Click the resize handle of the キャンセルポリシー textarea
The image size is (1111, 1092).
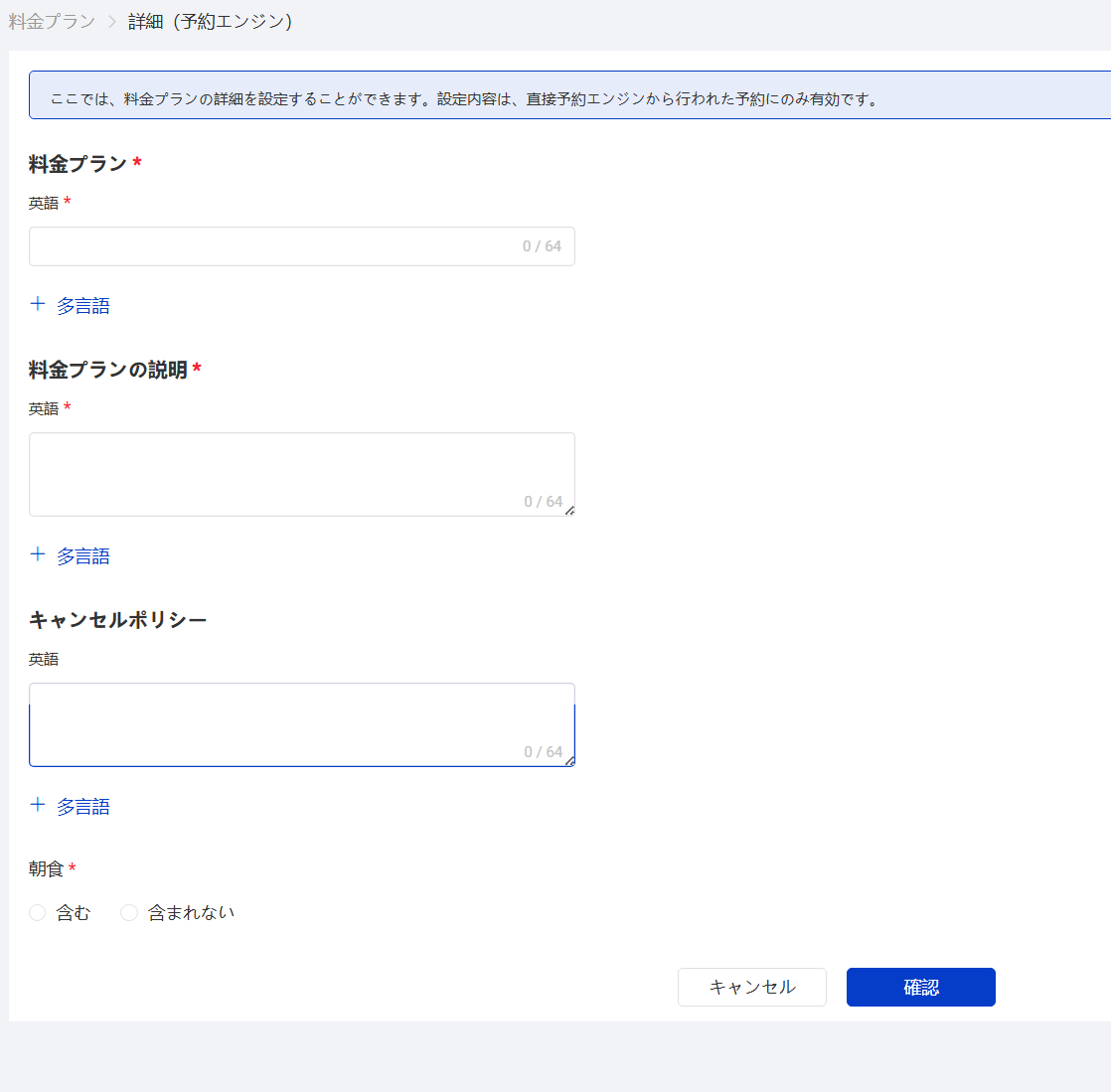[569, 761]
